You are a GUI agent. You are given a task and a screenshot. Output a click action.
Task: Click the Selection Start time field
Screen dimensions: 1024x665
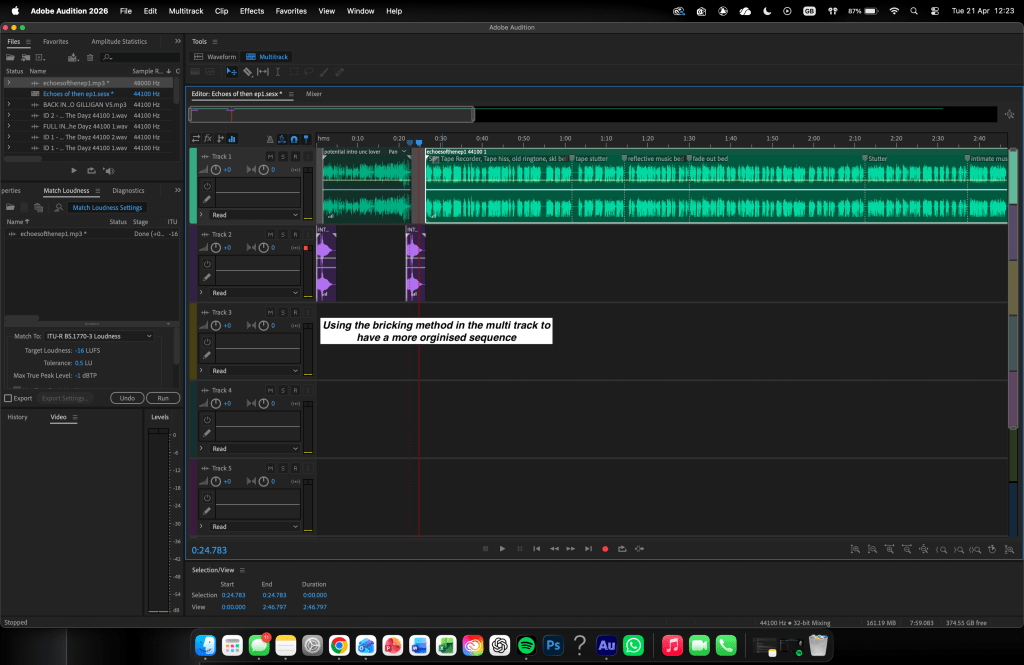233,595
